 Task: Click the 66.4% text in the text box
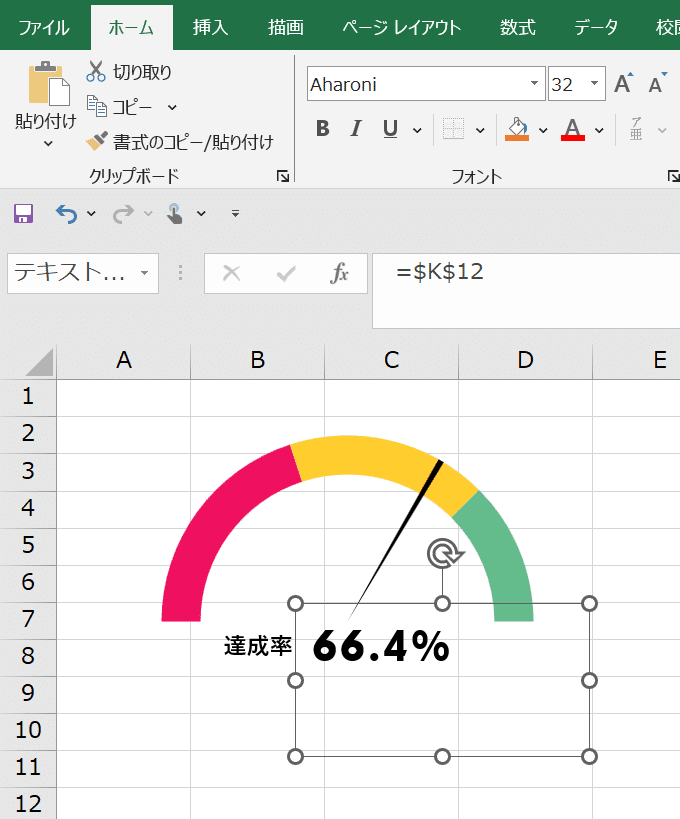pyautogui.click(x=381, y=647)
